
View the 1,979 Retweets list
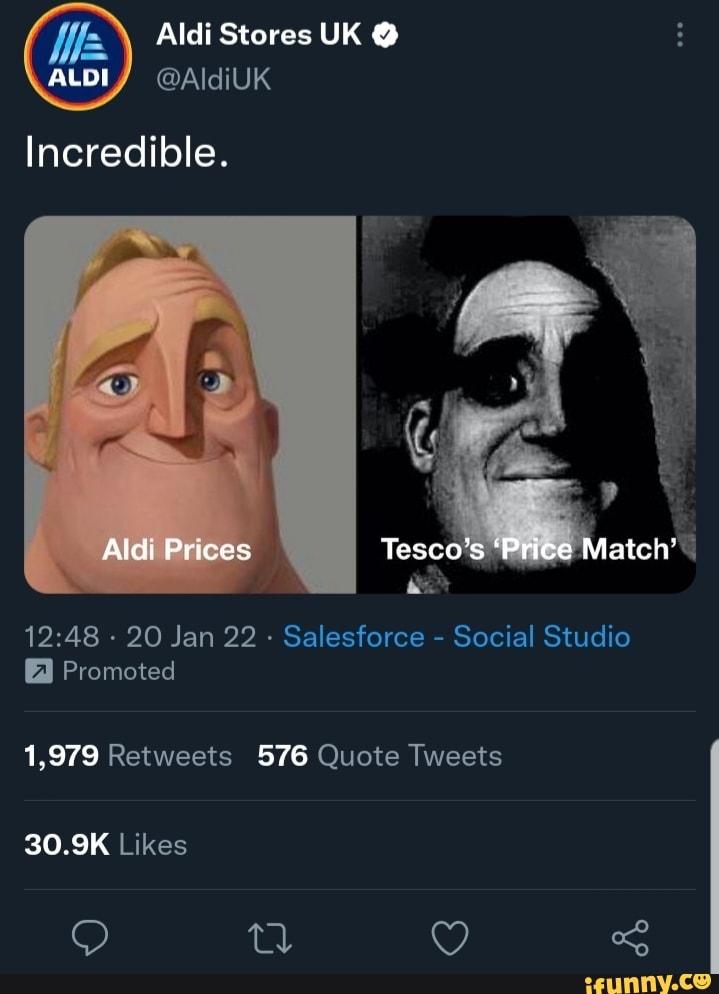(128, 756)
